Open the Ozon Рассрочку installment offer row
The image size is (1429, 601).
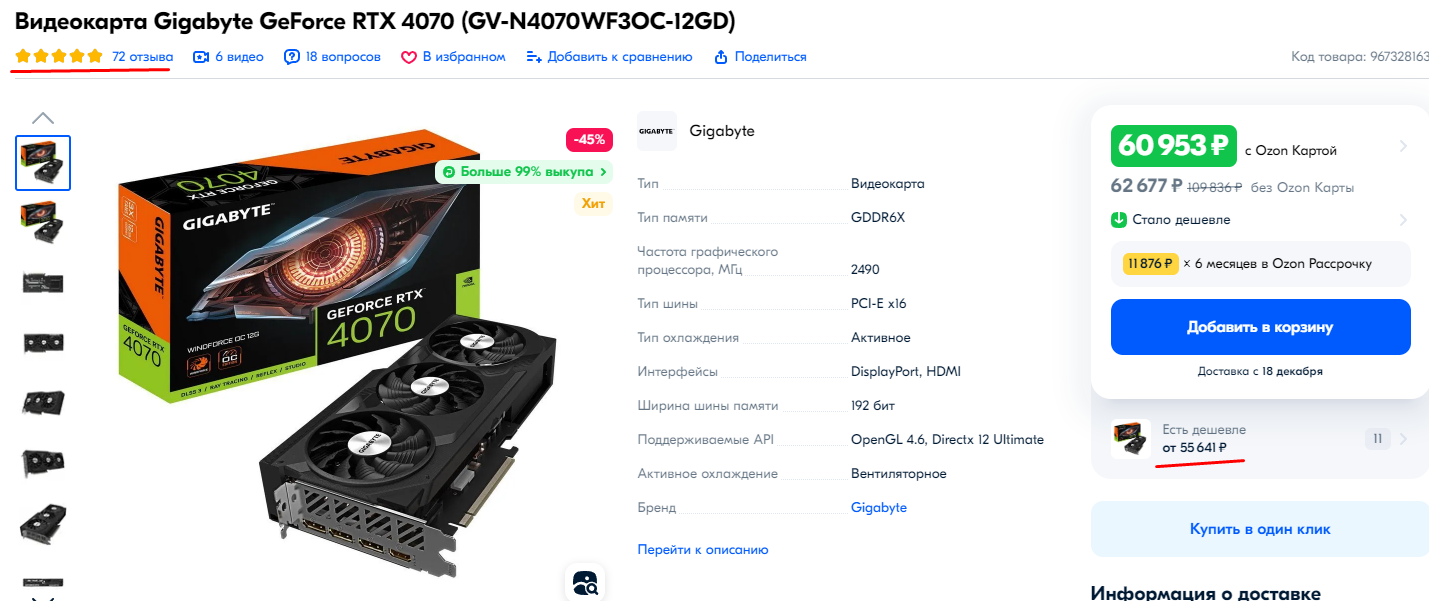tap(1260, 264)
